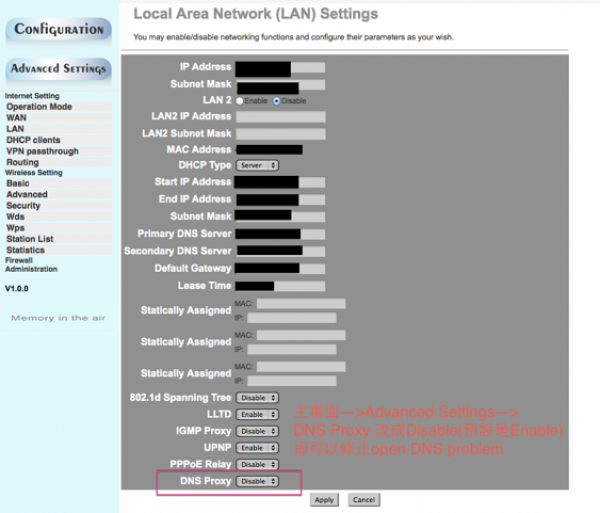Screen dimensions: 600x513
Task: Open the IGMP Proxy dropdown
Action: coord(258,431)
